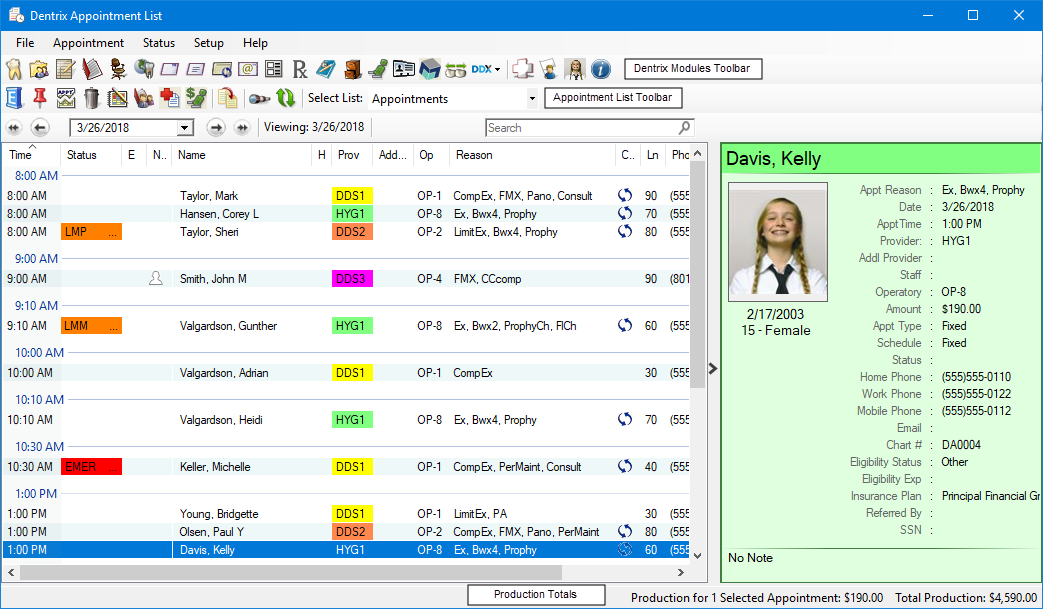Open the tooth chart module icon
The height and width of the screenshot is (612, 1043).
click(x=14, y=69)
